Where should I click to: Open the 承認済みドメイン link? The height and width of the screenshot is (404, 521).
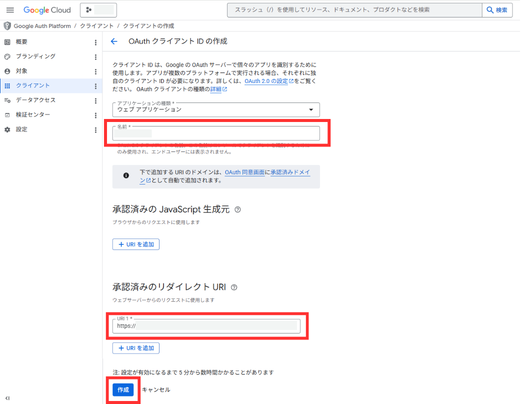point(290,172)
